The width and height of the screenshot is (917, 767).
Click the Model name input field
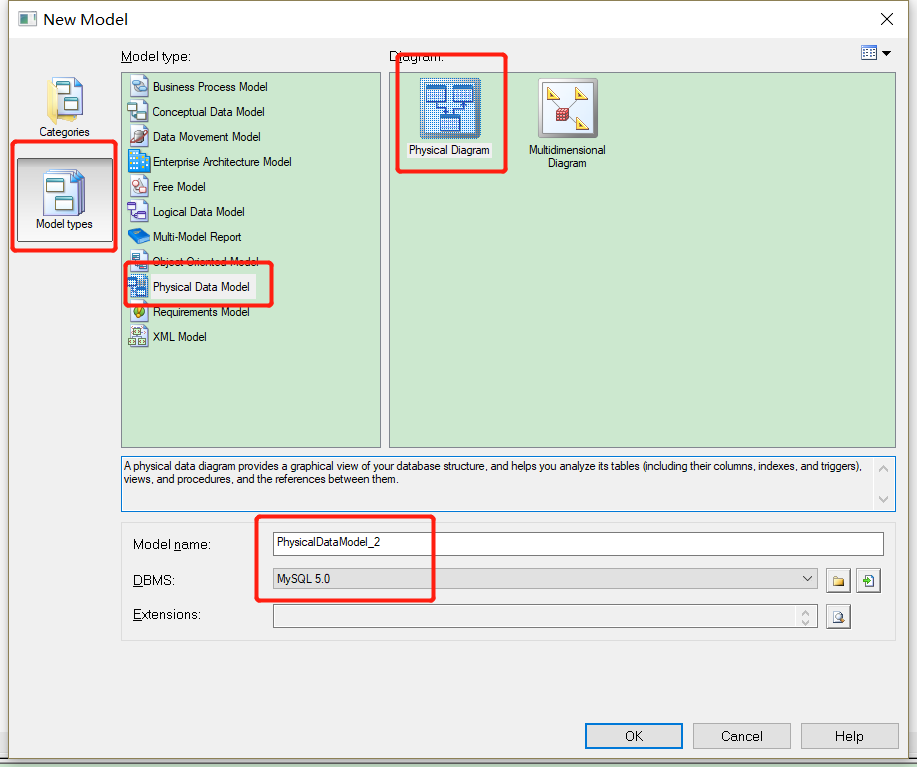pos(578,544)
